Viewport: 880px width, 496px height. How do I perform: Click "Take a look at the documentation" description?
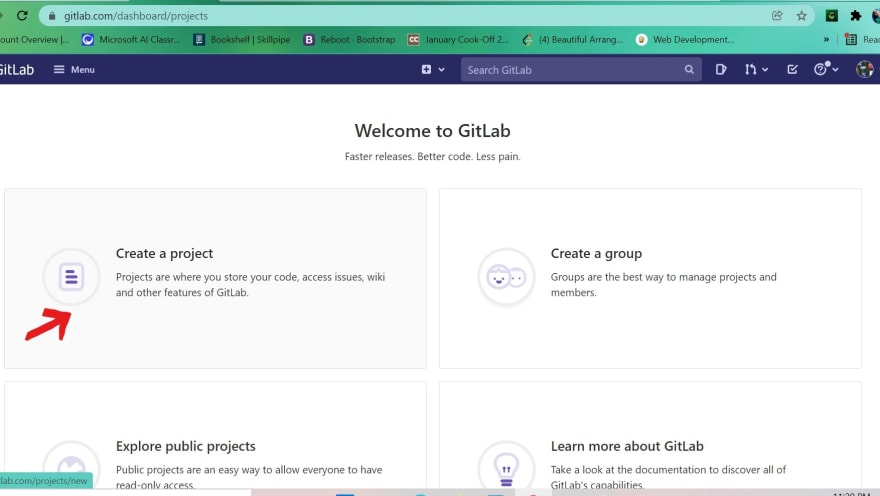click(x=668, y=477)
